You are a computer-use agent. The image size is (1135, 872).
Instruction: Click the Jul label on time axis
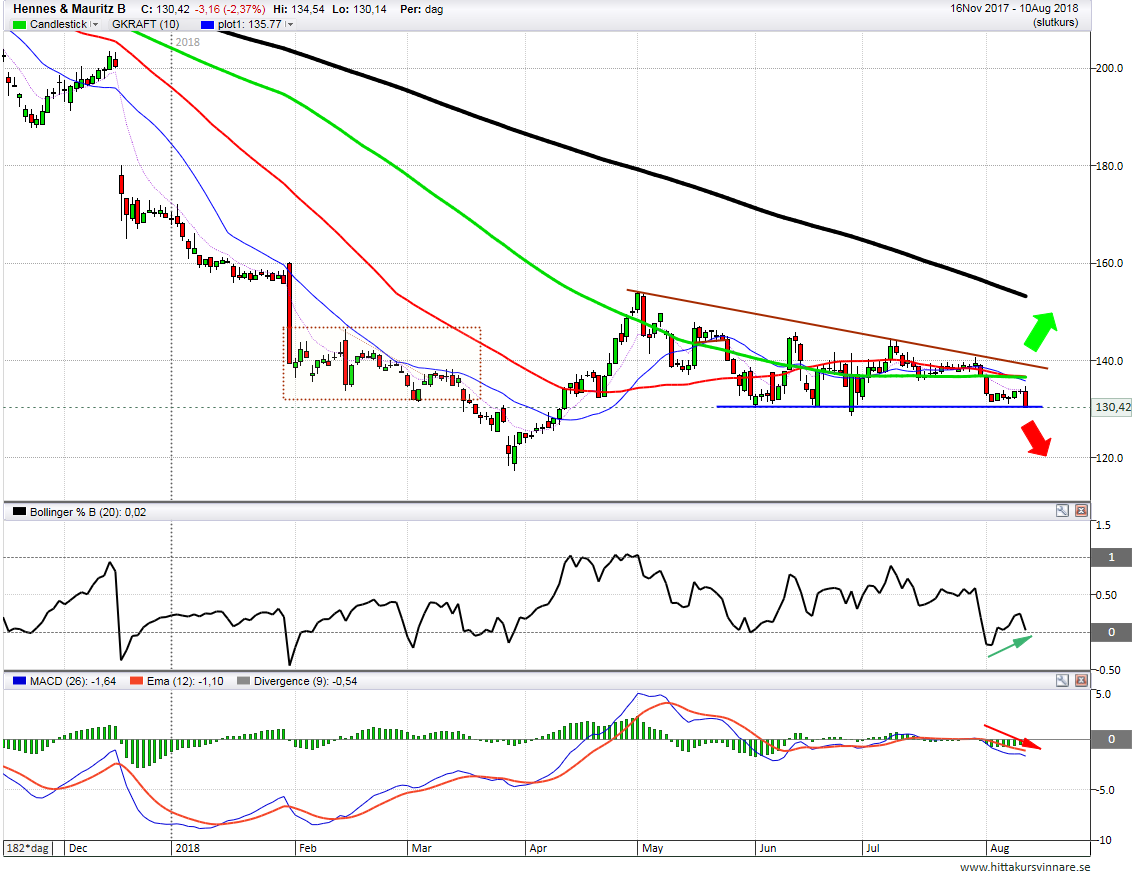(x=872, y=848)
